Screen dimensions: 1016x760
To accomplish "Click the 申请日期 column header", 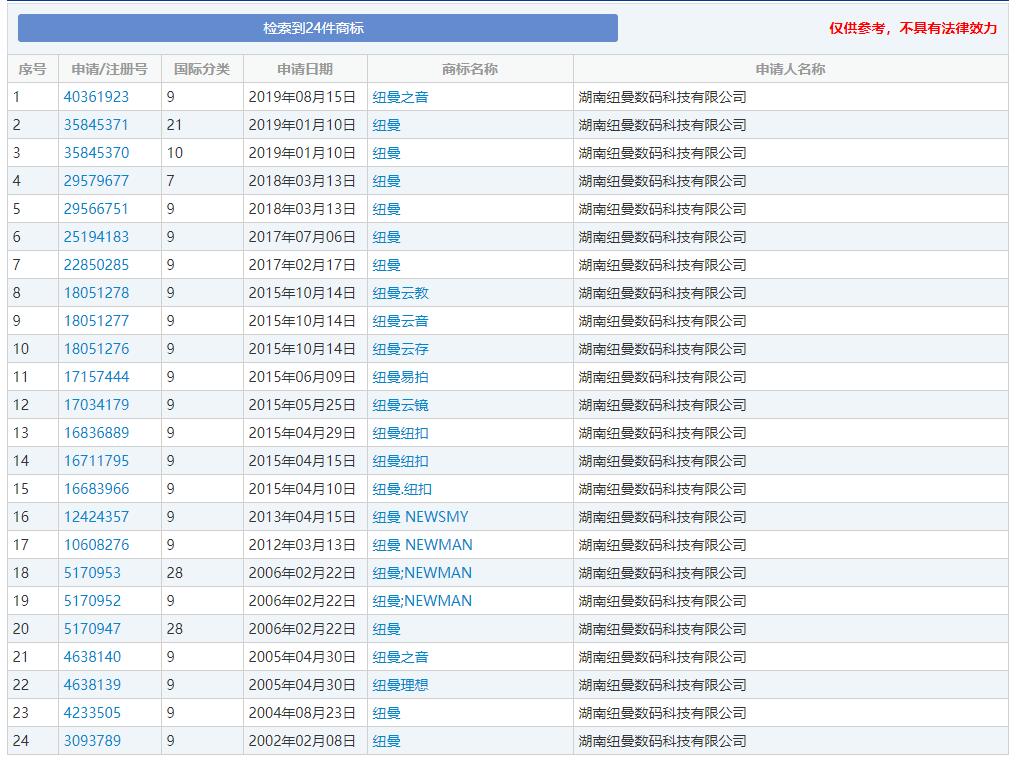I will pyautogui.click(x=306, y=68).
